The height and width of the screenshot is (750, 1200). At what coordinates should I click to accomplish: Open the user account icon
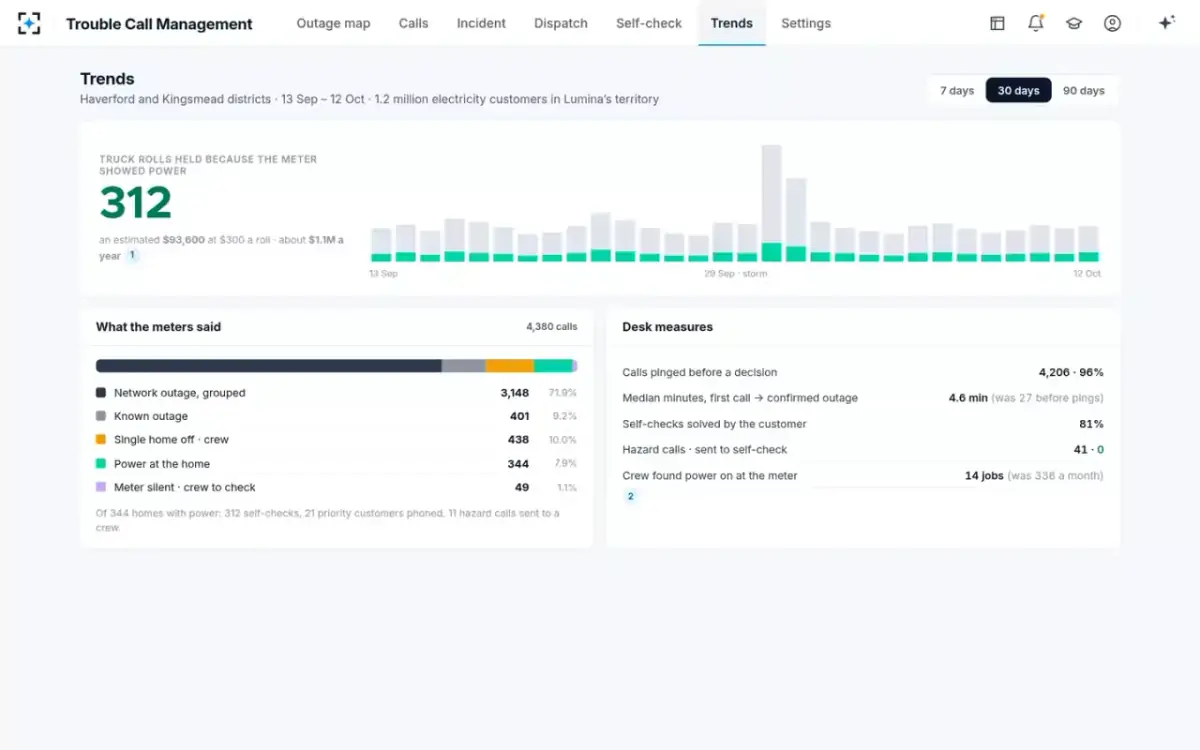(x=1112, y=23)
